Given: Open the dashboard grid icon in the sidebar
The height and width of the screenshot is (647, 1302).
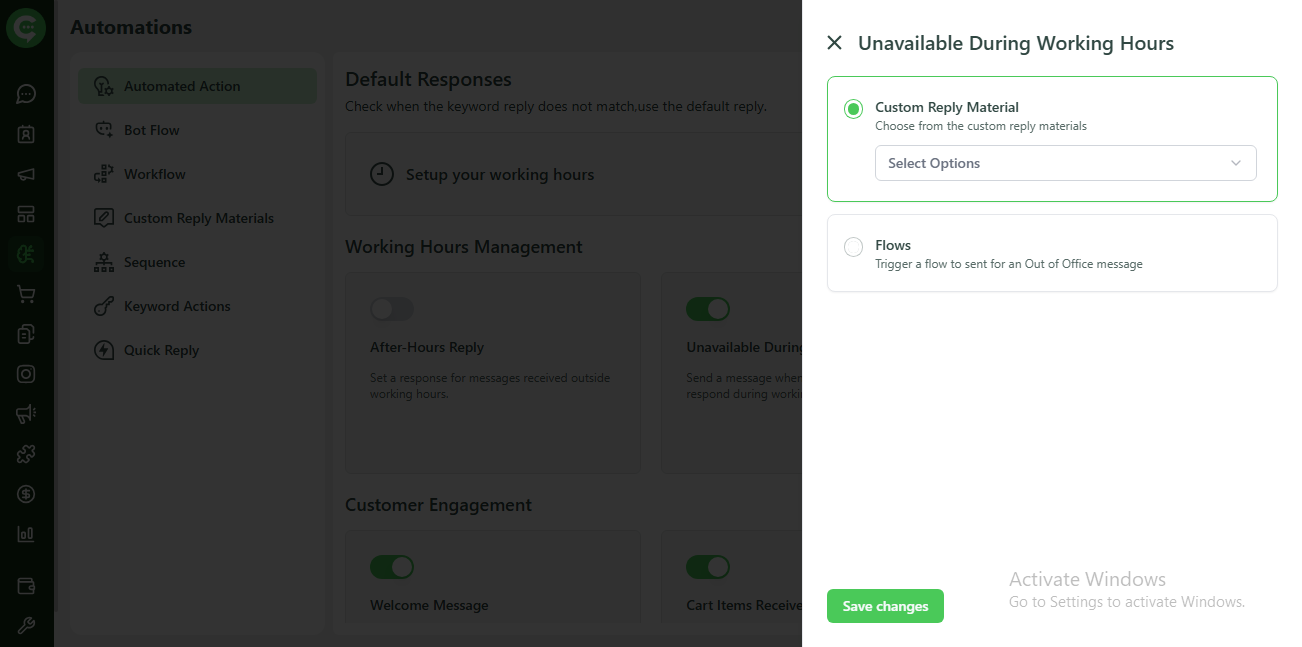Looking at the screenshot, I should (25, 213).
